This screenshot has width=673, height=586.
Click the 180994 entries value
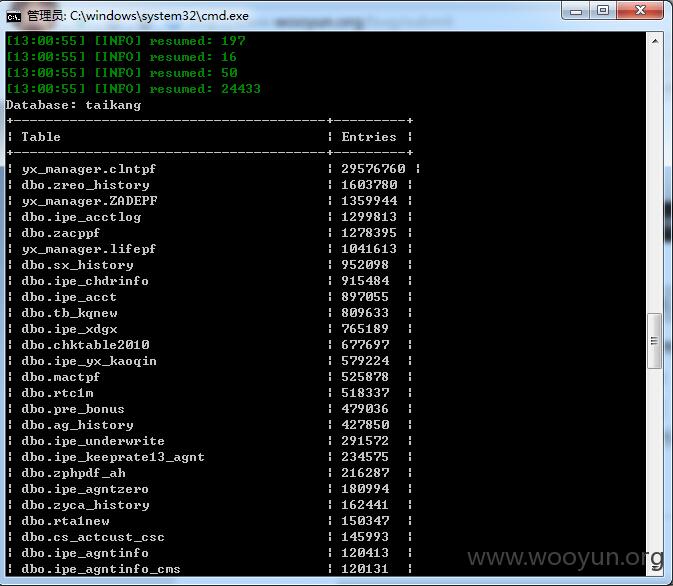point(365,489)
